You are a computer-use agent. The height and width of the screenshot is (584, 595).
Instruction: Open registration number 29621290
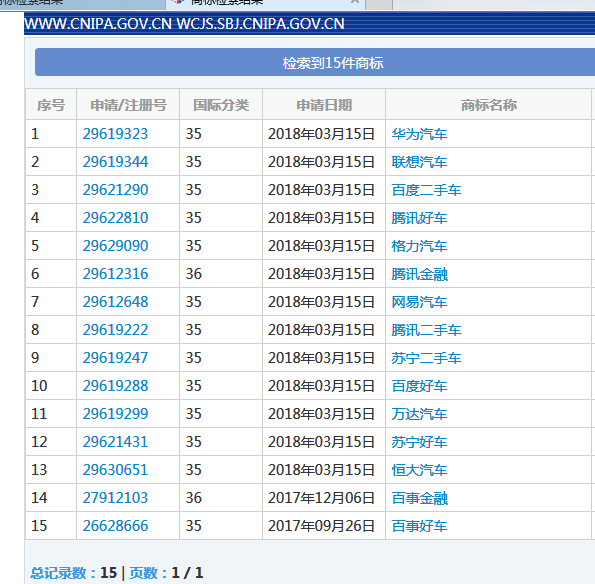click(115, 190)
